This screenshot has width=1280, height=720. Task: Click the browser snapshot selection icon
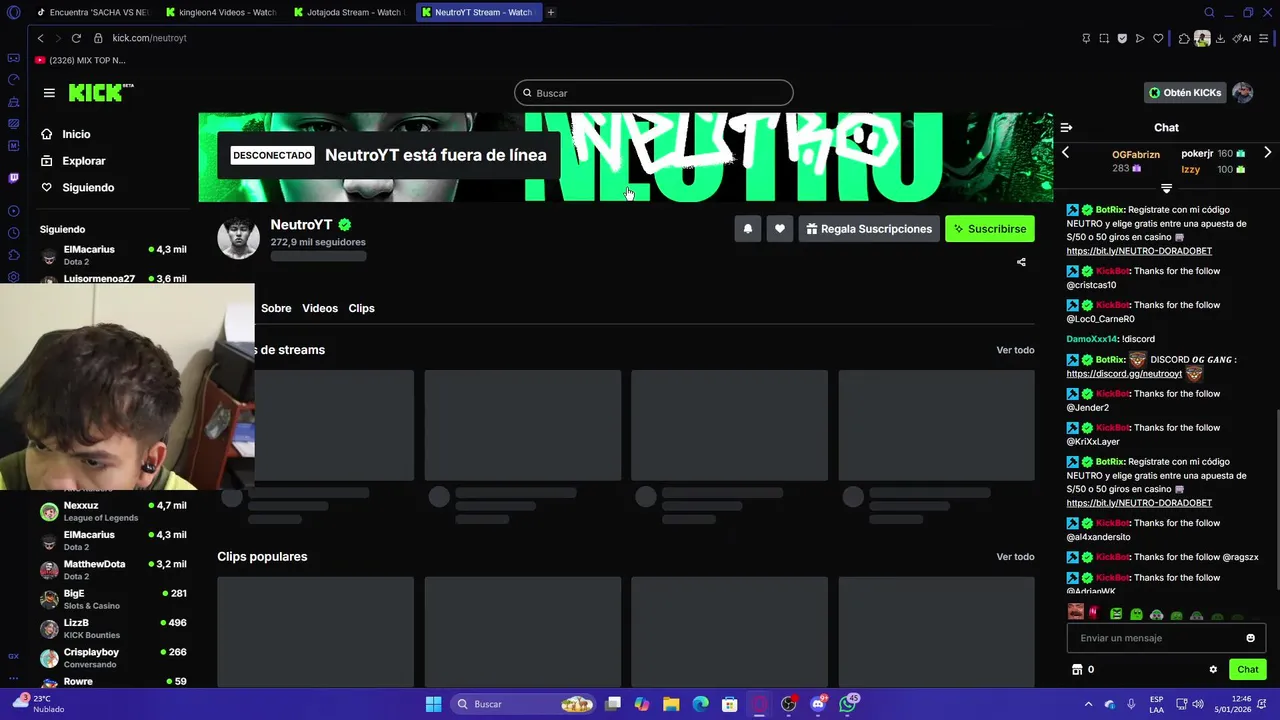coord(1104,38)
